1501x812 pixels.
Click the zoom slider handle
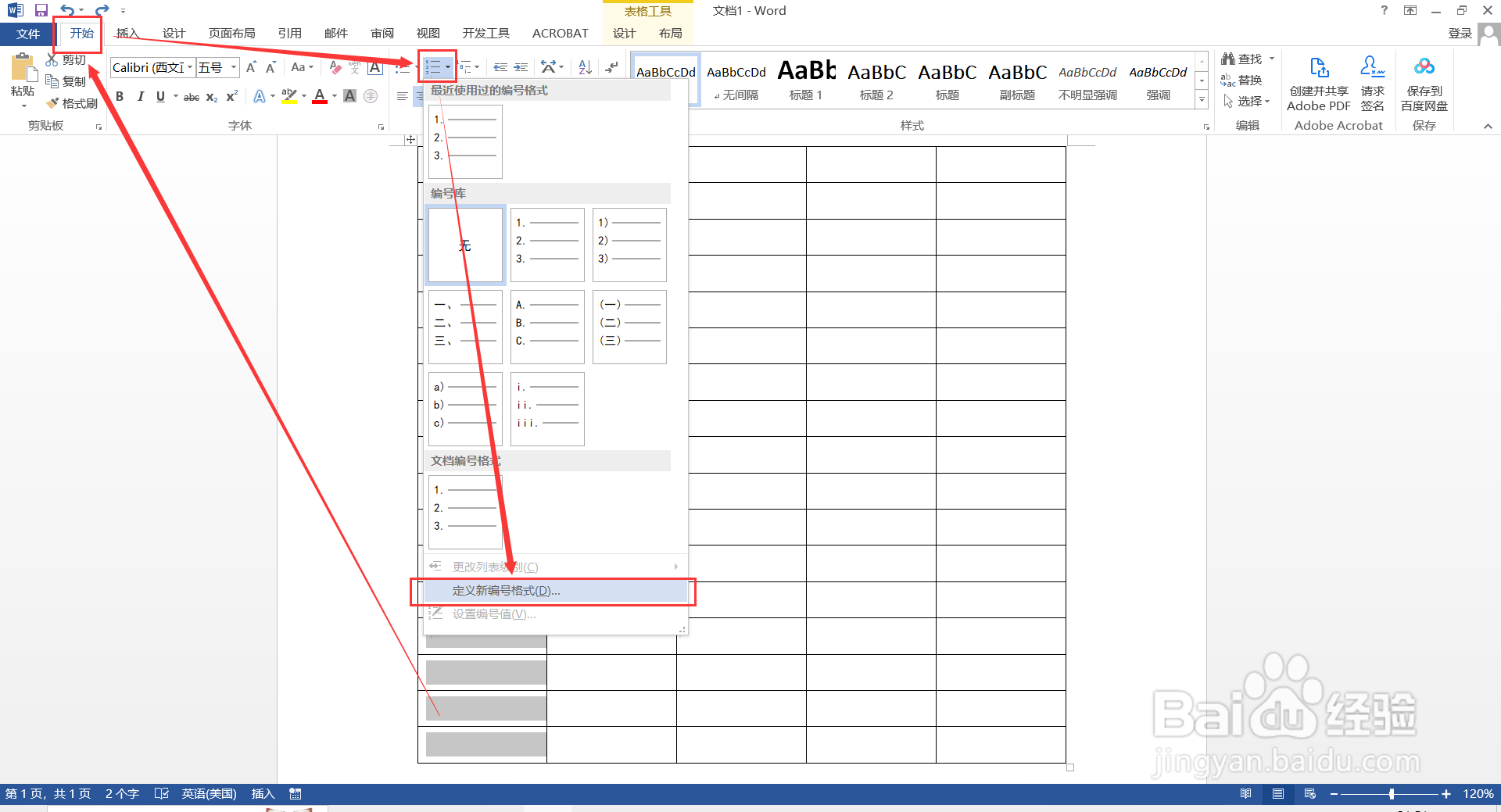(1392, 794)
